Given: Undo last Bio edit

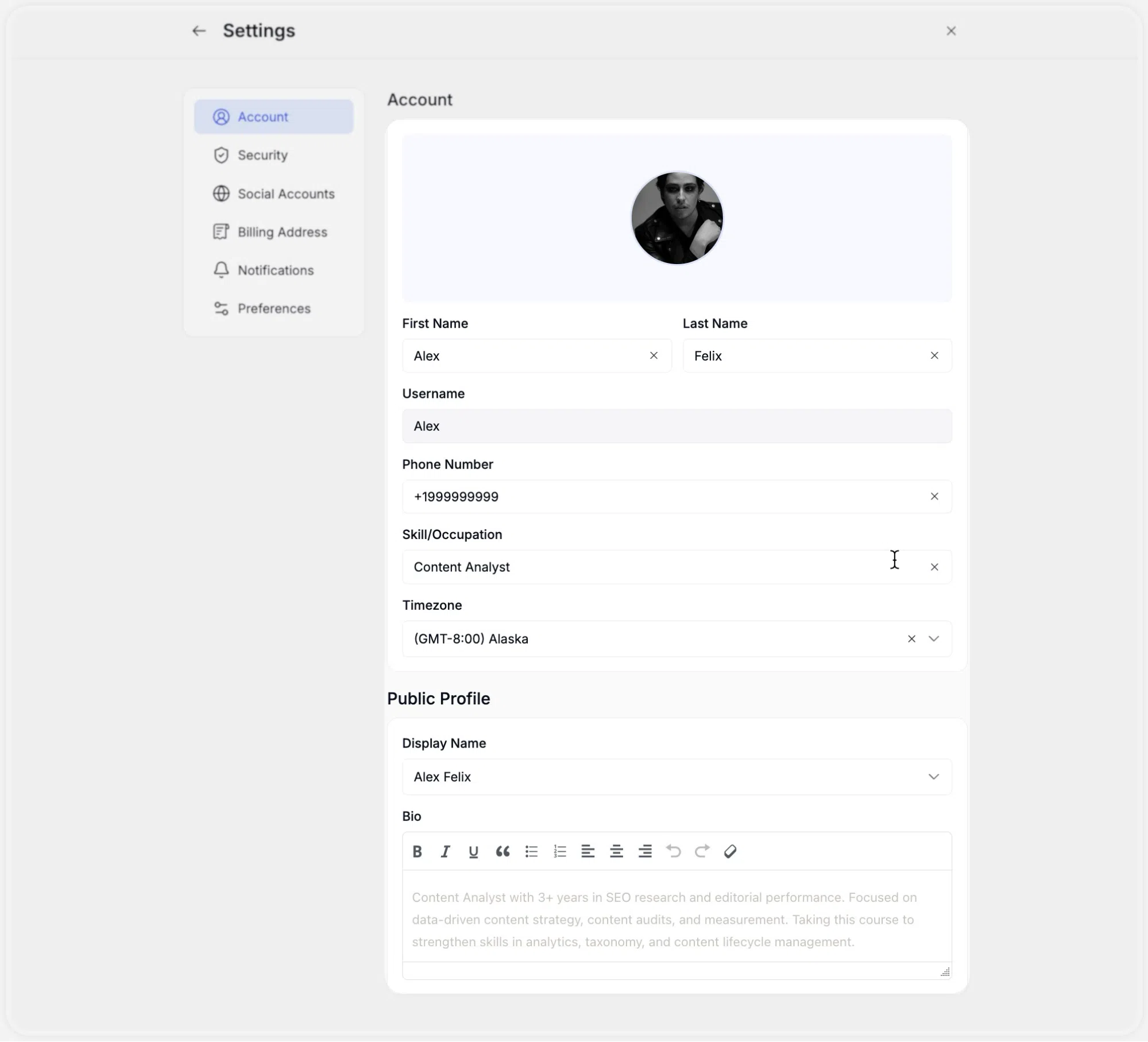Looking at the screenshot, I should 674,851.
